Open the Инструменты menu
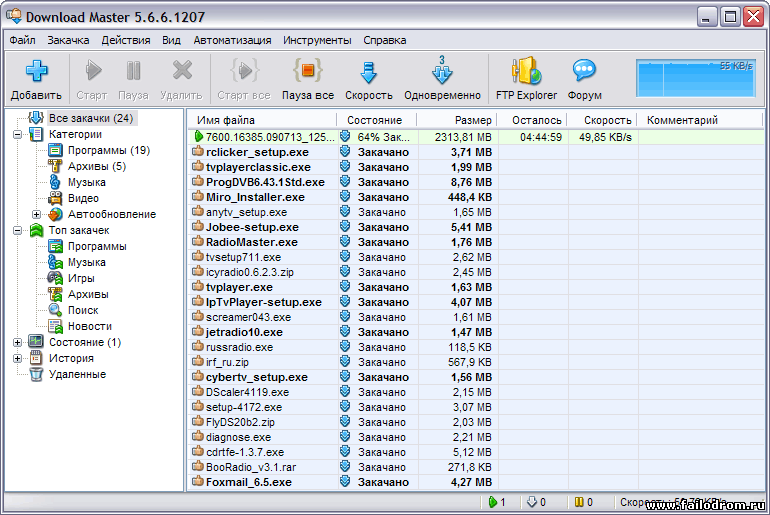This screenshot has width=770, height=515. click(x=317, y=40)
